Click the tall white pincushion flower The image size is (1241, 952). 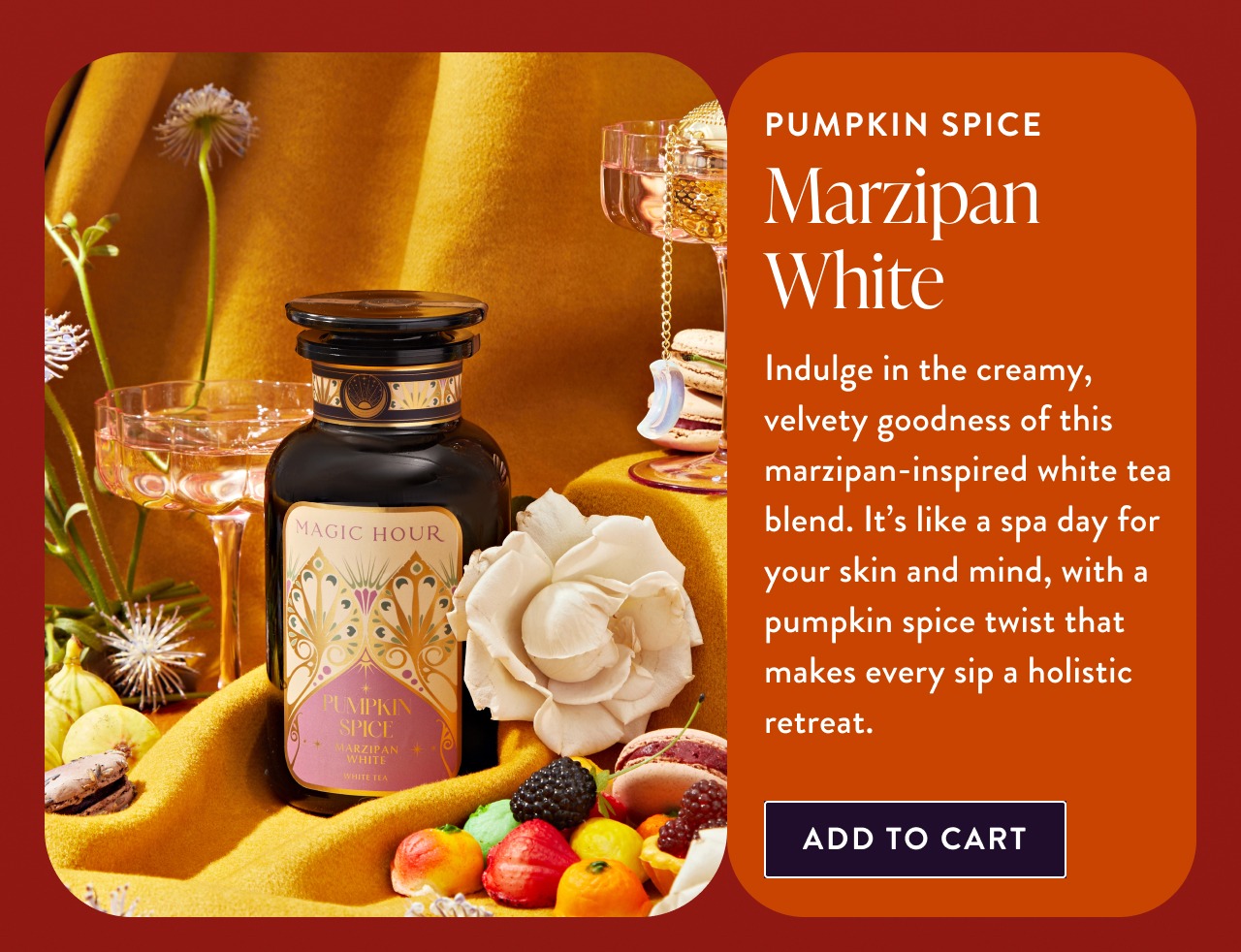coord(206,124)
